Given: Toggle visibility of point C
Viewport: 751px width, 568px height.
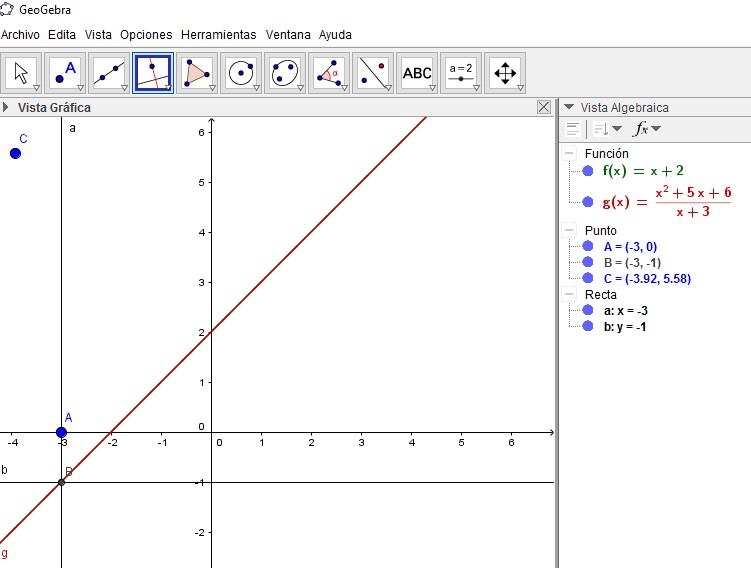Looking at the screenshot, I should tap(588, 278).
